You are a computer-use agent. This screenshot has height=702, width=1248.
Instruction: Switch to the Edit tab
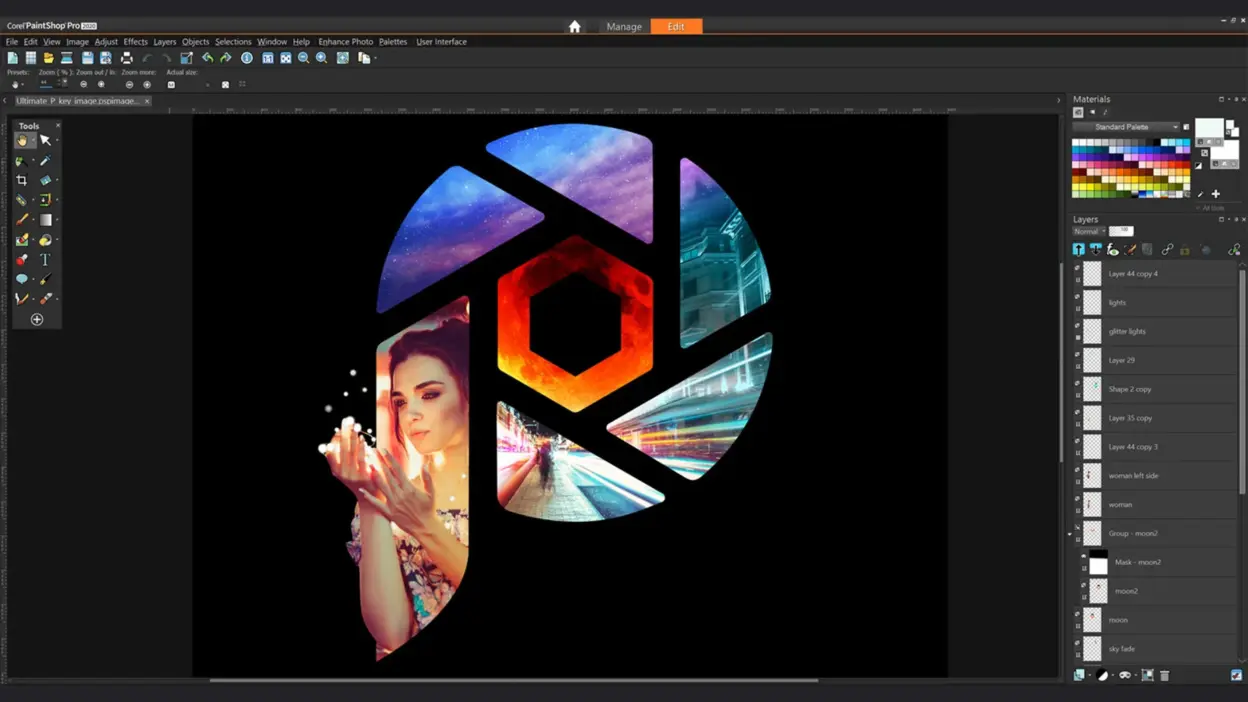[x=676, y=27]
